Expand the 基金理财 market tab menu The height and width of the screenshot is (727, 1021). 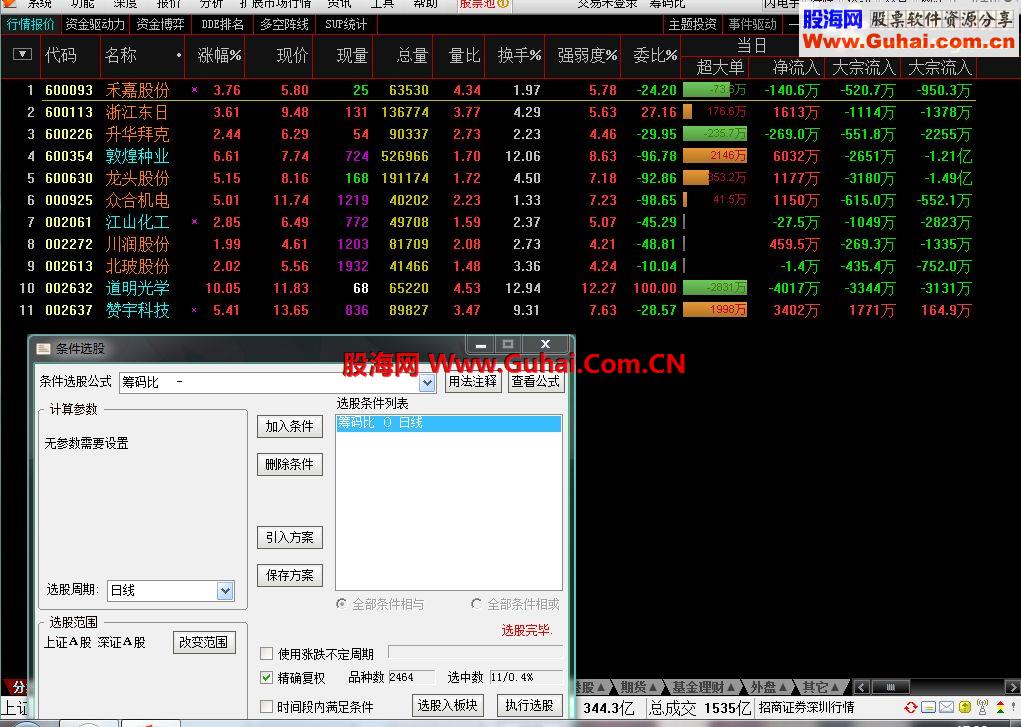tap(703, 687)
